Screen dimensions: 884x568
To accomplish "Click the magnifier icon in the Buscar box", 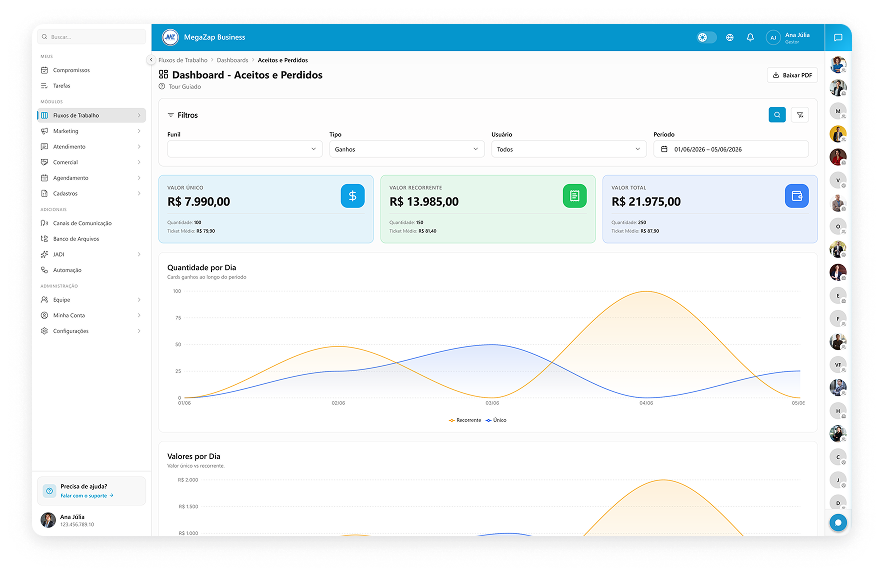I will pos(45,37).
